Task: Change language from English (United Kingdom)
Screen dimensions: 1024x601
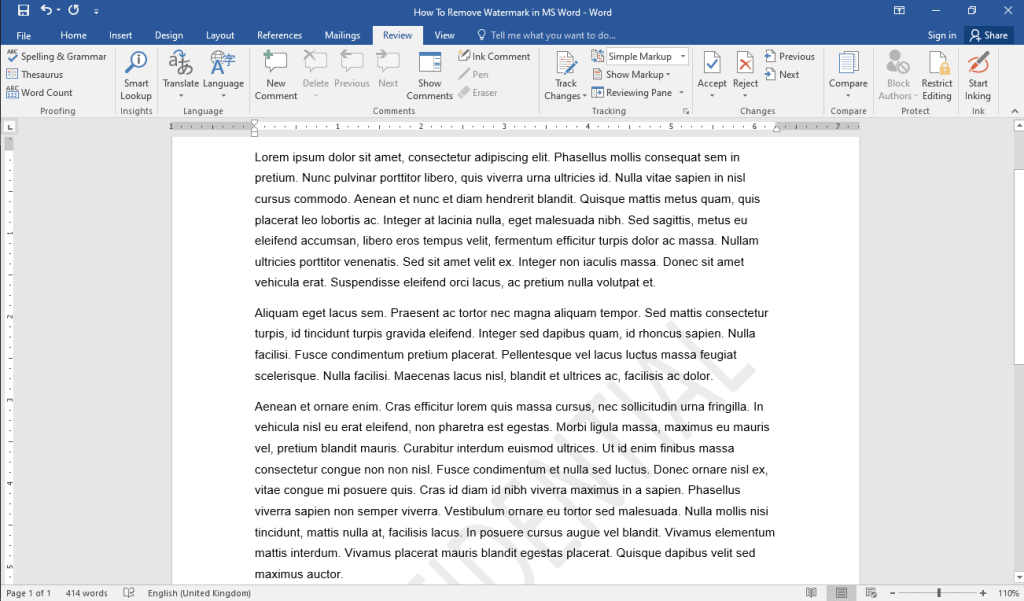Action: coord(199,593)
